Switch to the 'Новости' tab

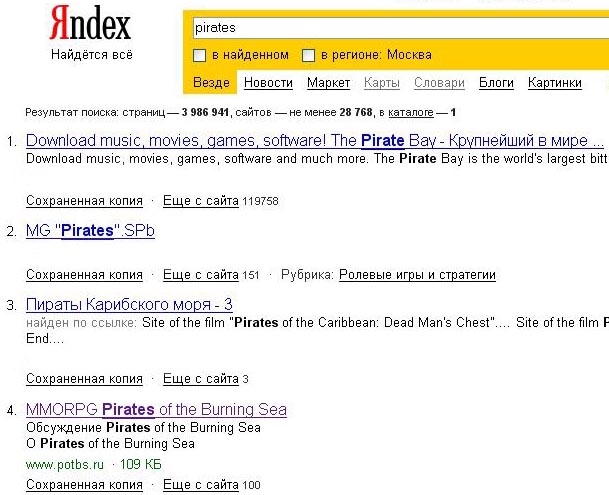tap(268, 83)
